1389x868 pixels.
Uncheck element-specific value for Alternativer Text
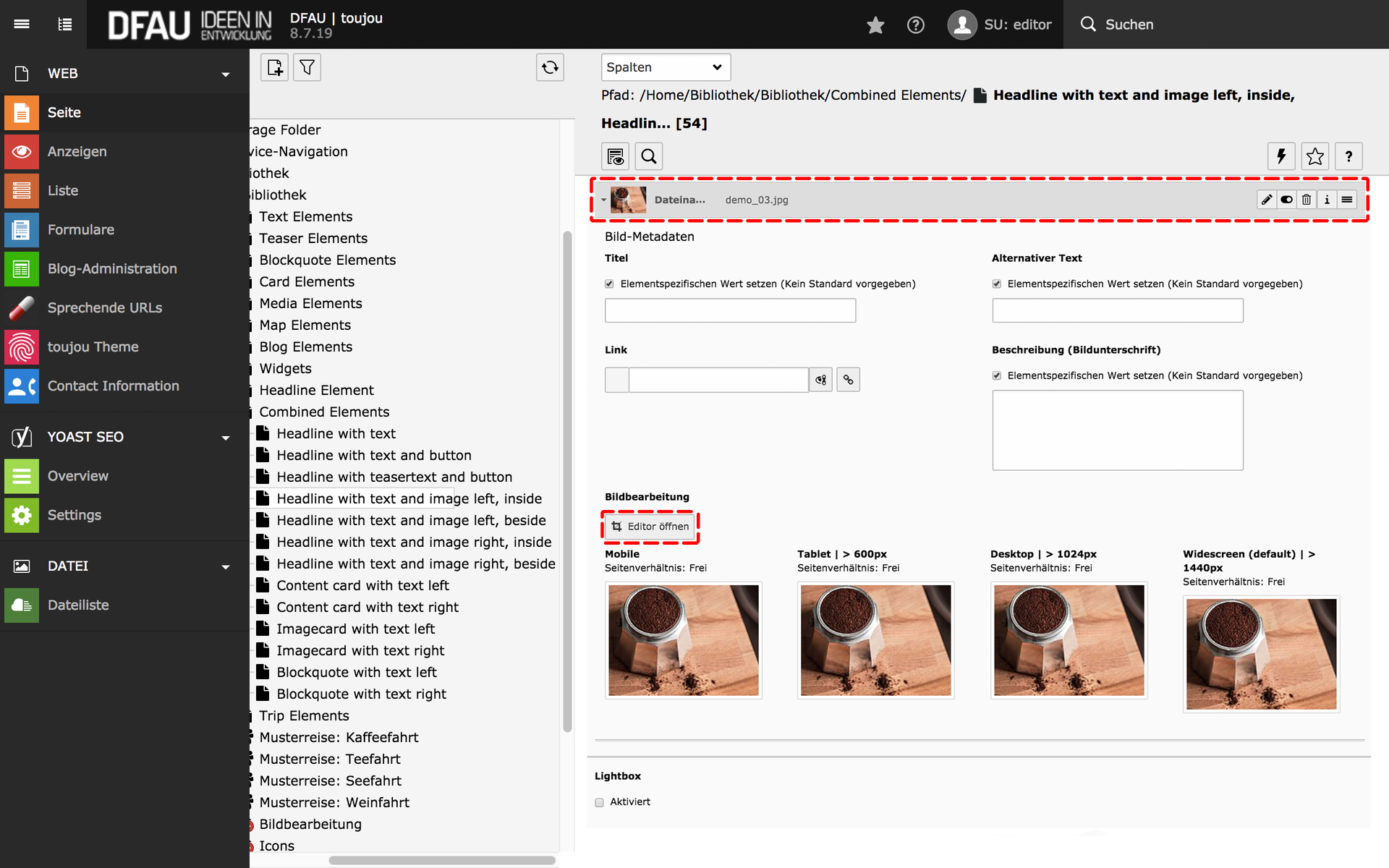pos(997,284)
